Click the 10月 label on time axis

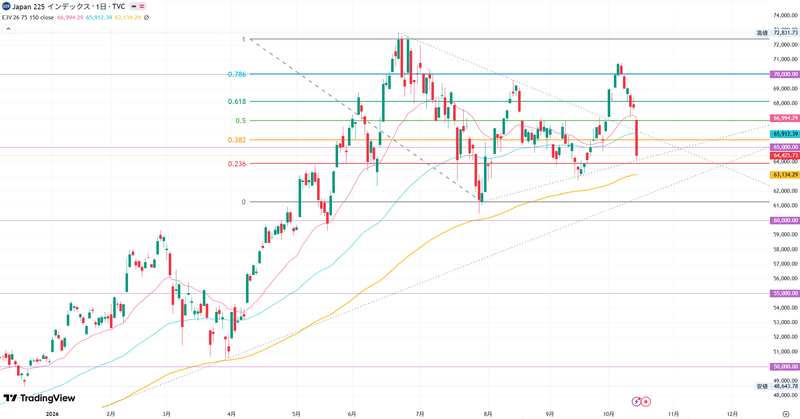608,414
